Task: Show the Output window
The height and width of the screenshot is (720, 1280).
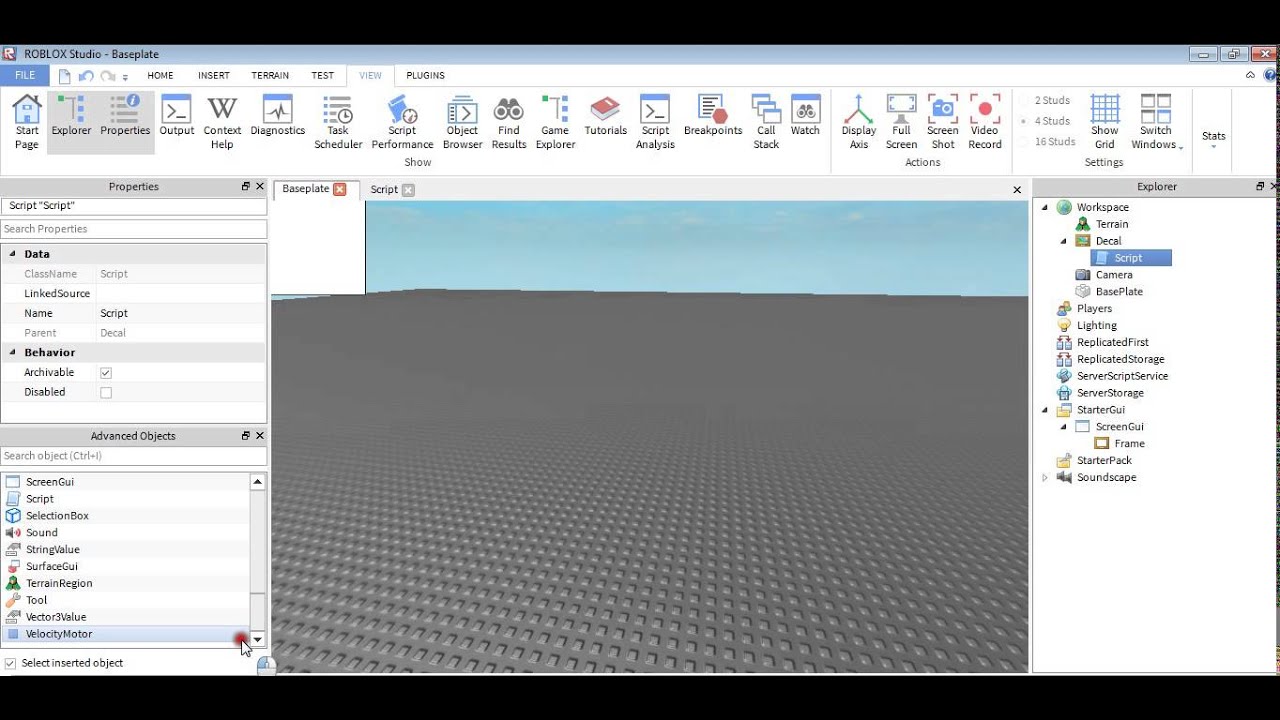Action: pyautogui.click(x=177, y=116)
